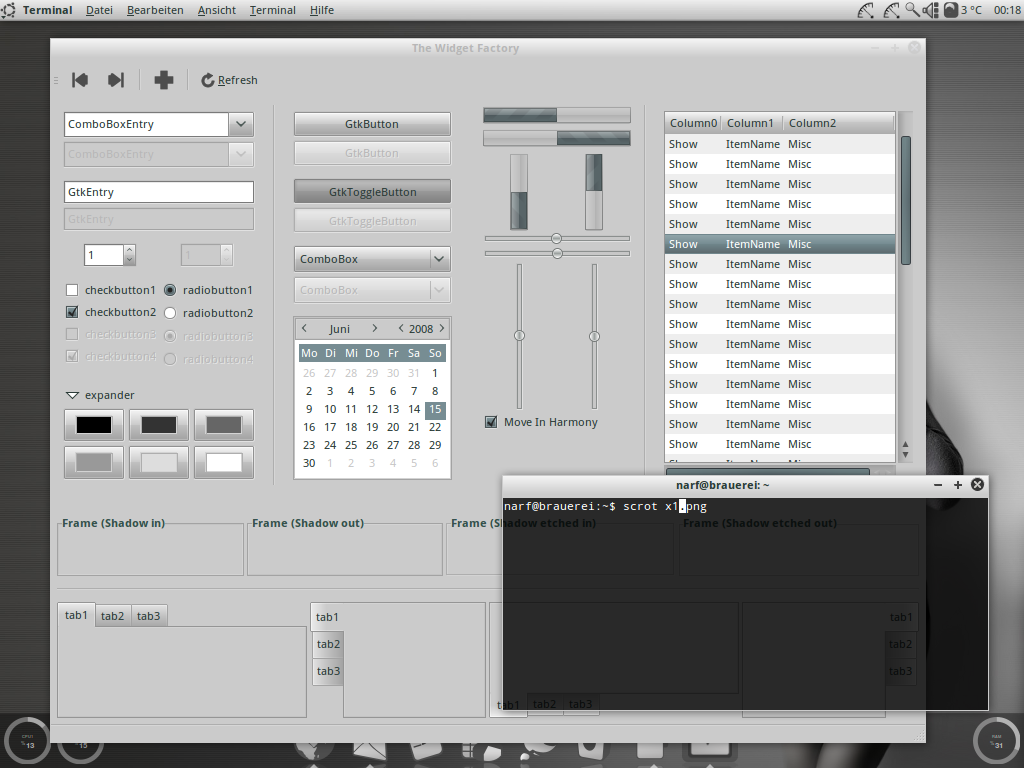This screenshot has width=1024, height=768.
Task: Click the tree list vertical scrollbar
Action: [x=905, y=200]
